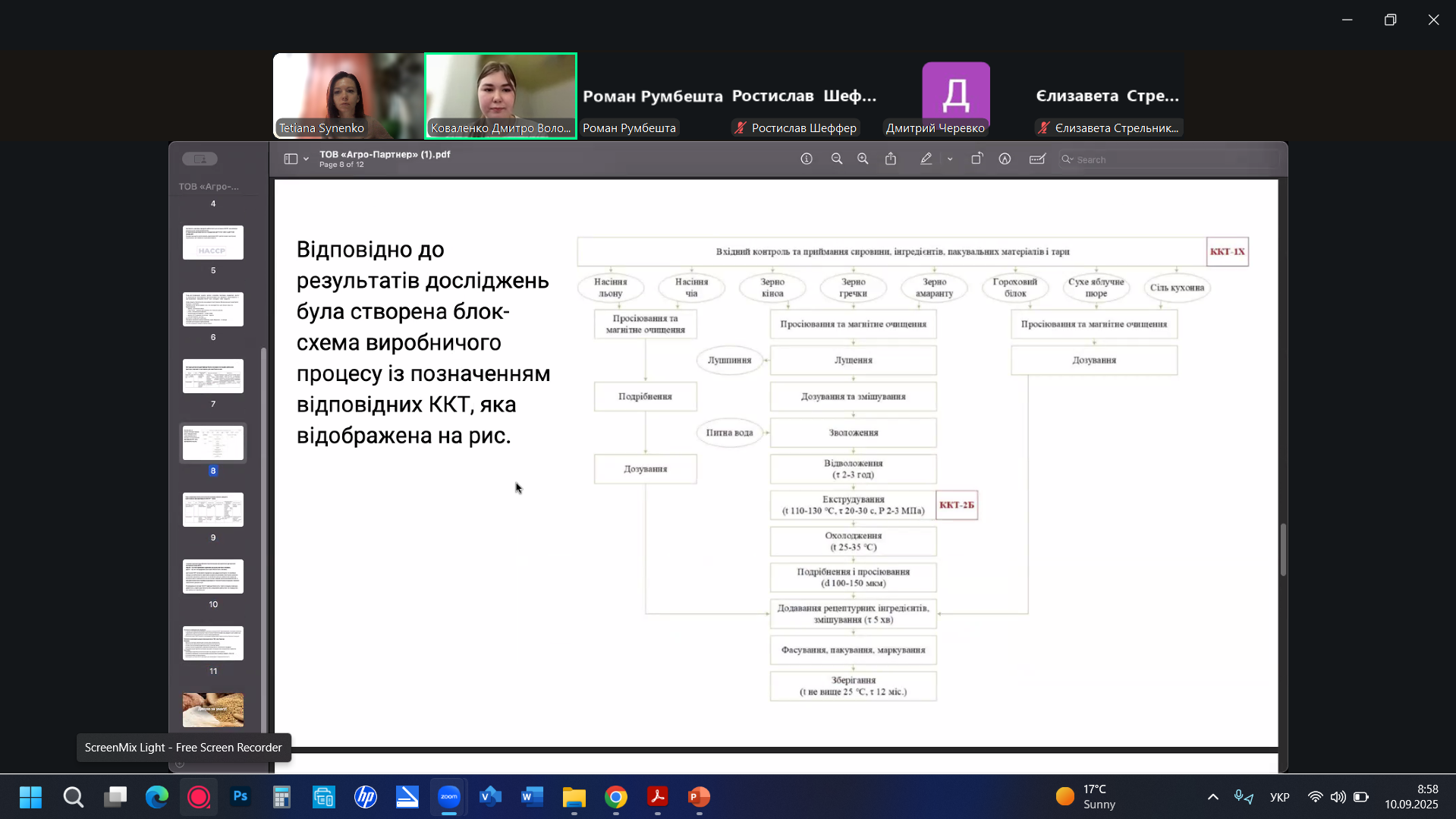Zoom out with the minus magnifier icon
Image resolution: width=1456 pixels, height=819 pixels.
point(837,159)
